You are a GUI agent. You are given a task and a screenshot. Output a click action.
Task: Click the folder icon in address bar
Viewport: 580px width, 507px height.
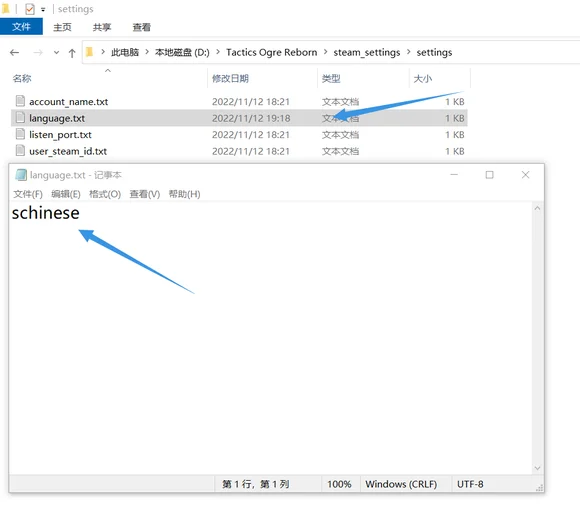pos(89,52)
